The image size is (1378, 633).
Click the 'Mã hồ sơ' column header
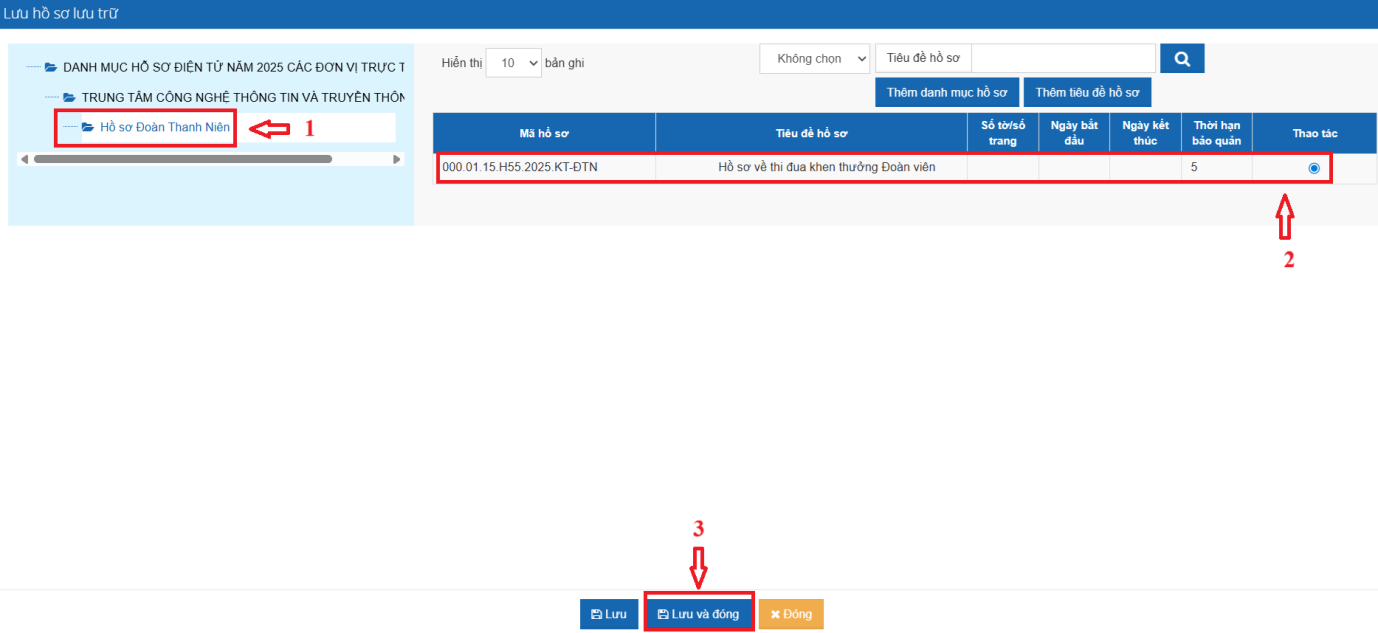click(x=544, y=133)
